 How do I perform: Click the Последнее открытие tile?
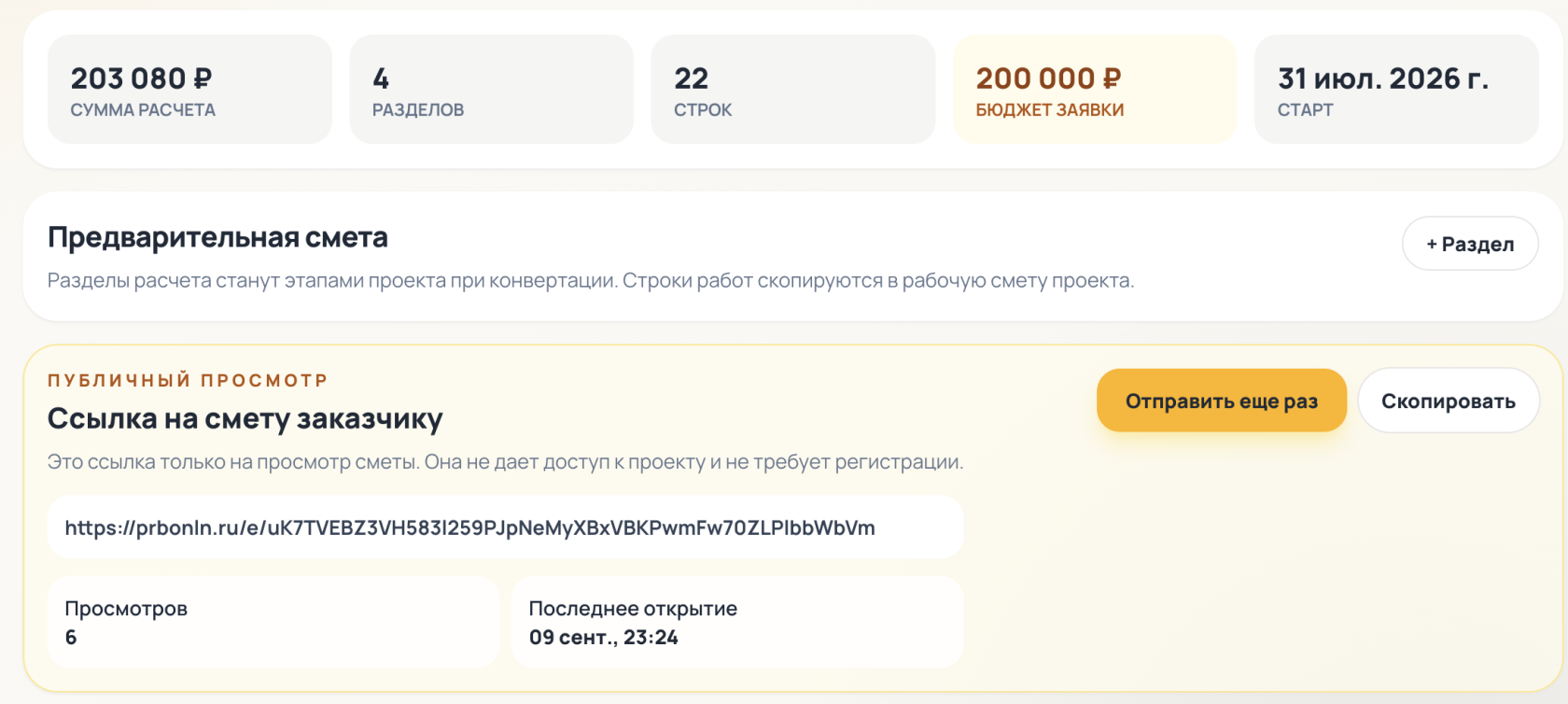pos(737,622)
